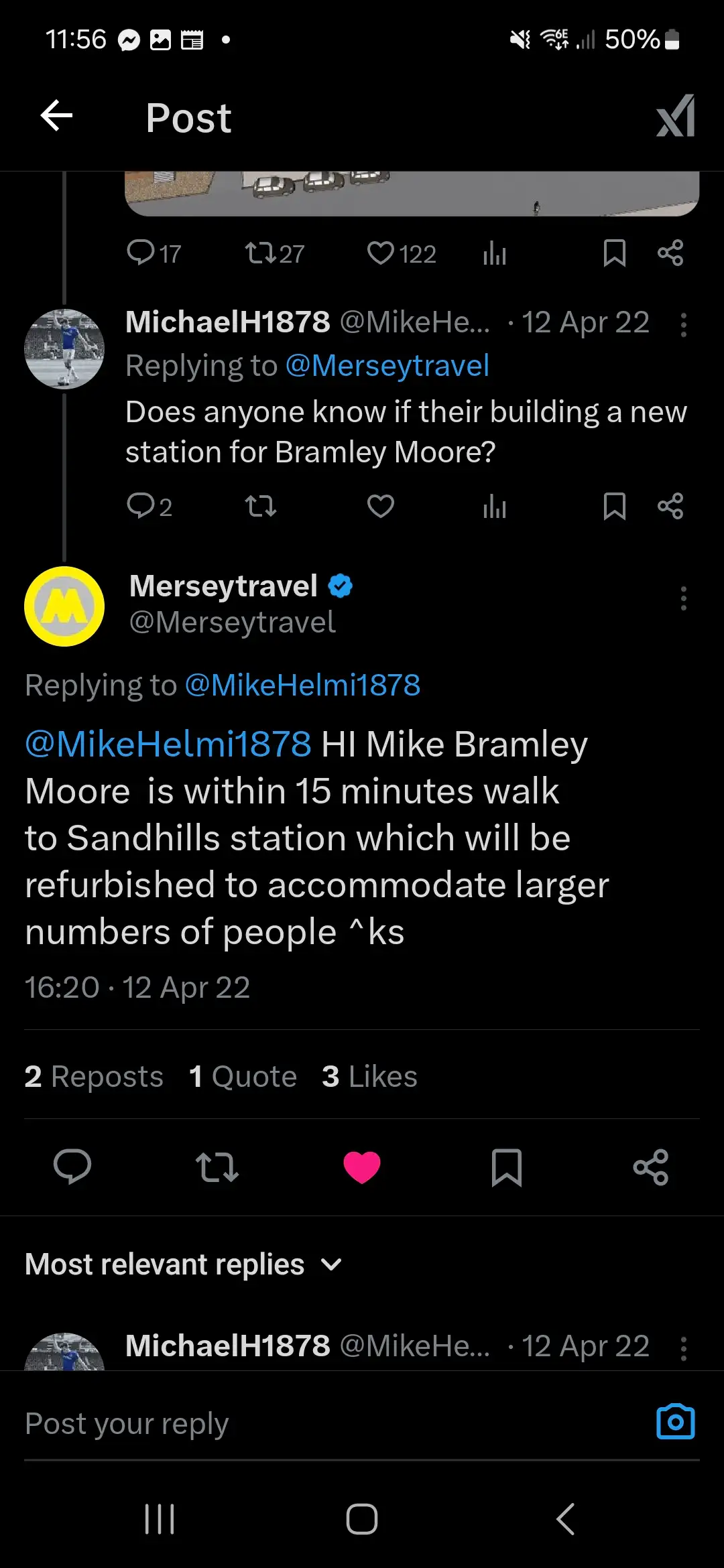The width and height of the screenshot is (724, 1568).
Task: Unlike the main Merseytravel post
Action: click(x=362, y=1167)
